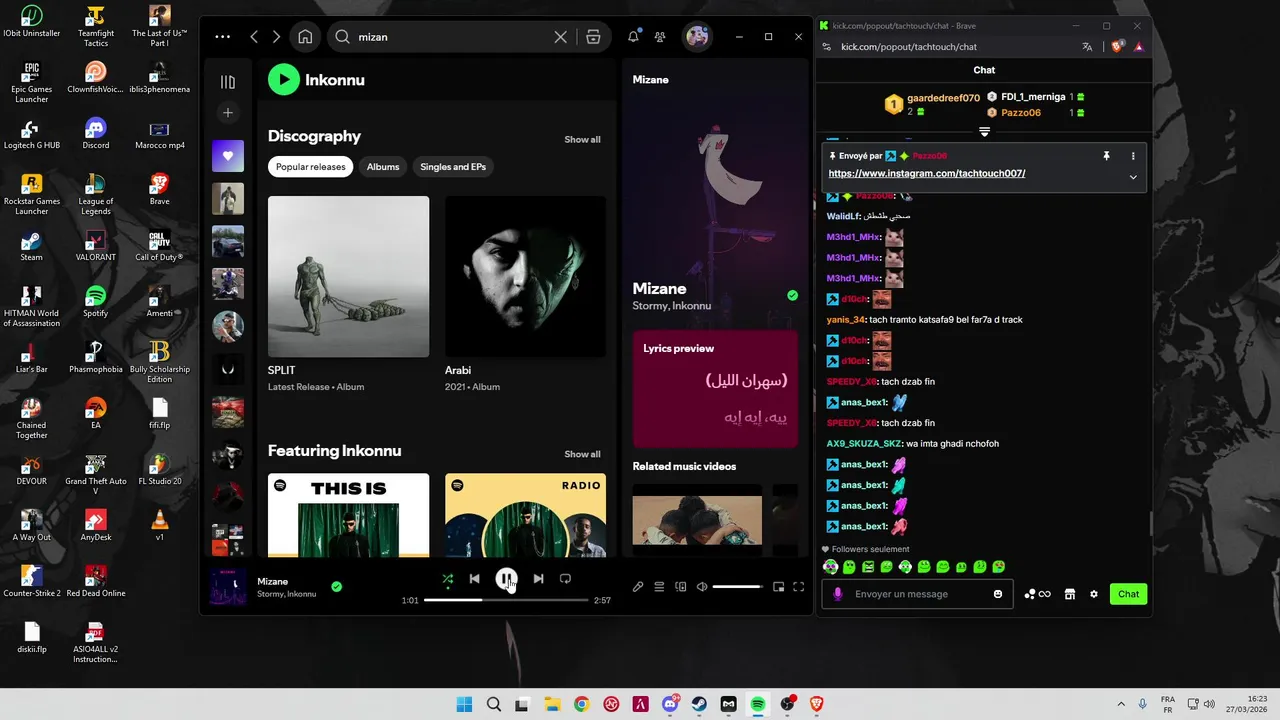The width and height of the screenshot is (1280, 720).
Task: Toggle saved check beside Mizane in Now Playing panel
Action: [792, 296]
